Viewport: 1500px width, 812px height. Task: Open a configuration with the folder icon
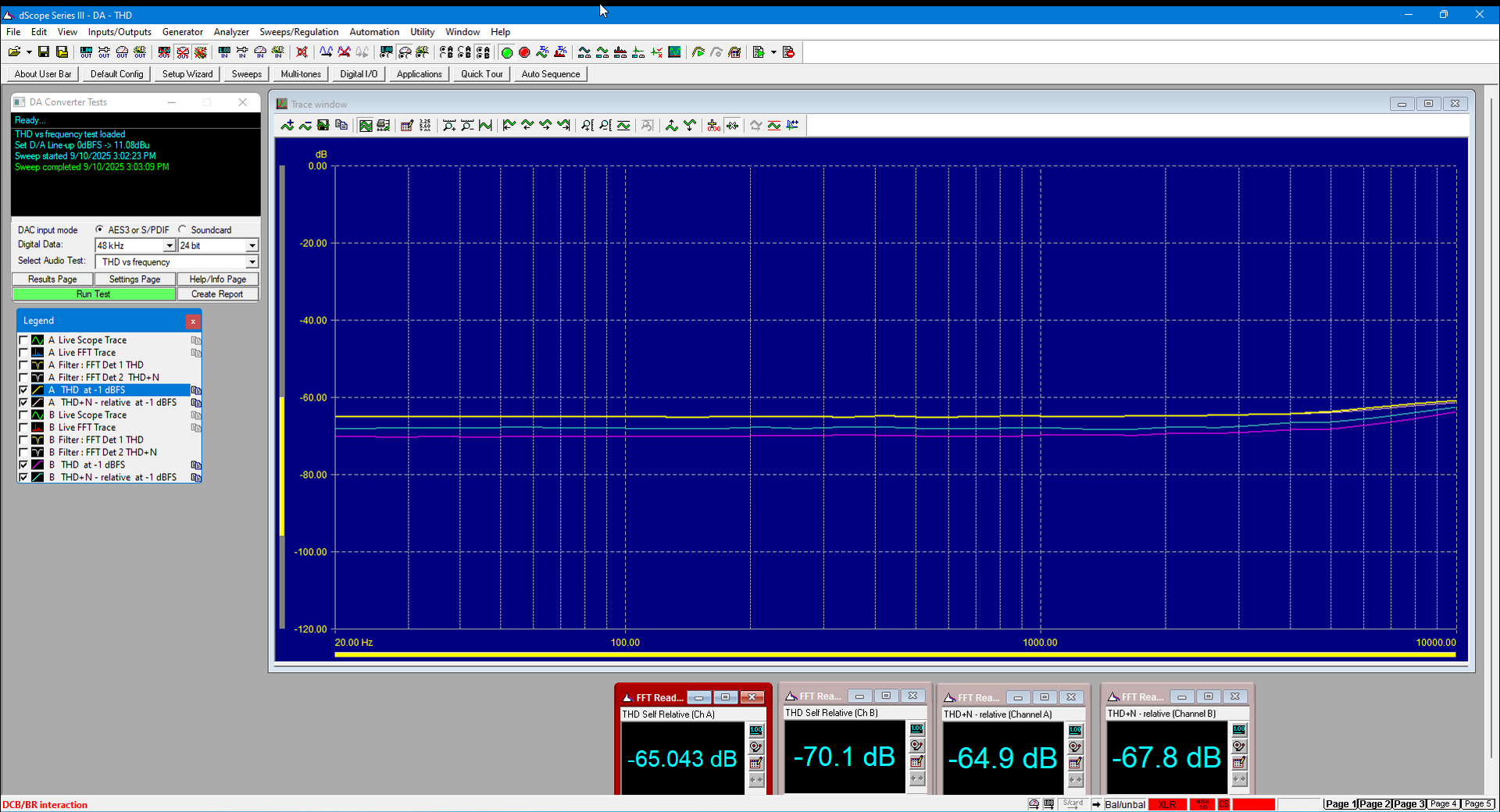pyautogui.click(x=14, y=52)
